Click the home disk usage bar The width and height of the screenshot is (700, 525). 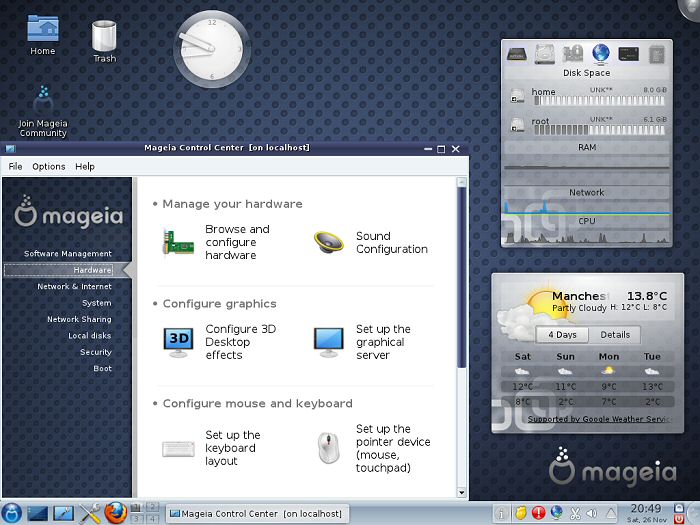600,101
